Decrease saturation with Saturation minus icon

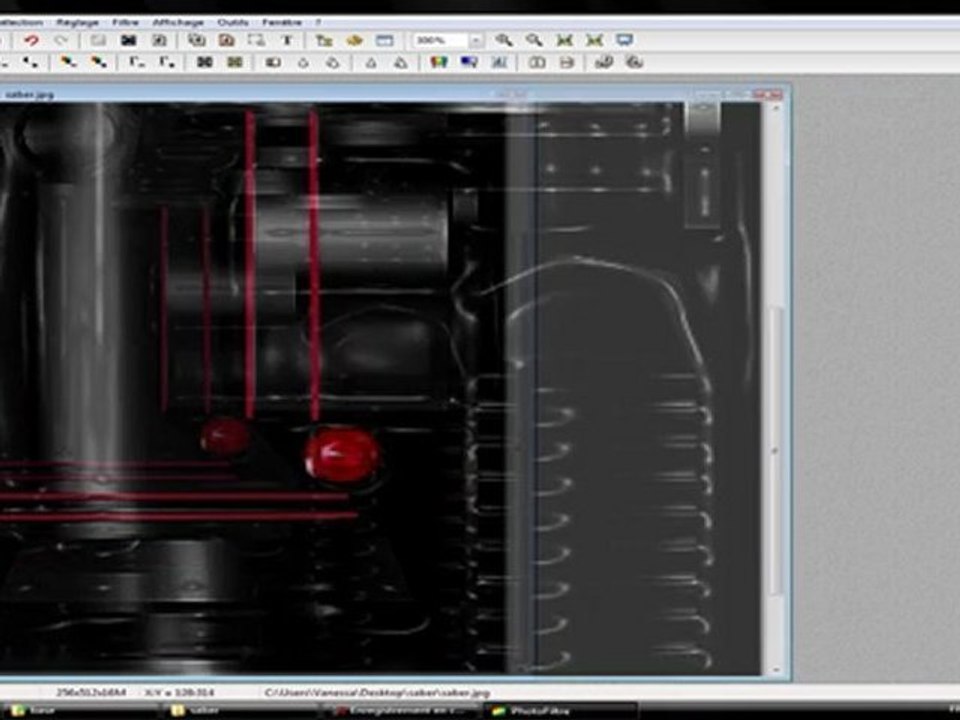click(x=68, y=62)
